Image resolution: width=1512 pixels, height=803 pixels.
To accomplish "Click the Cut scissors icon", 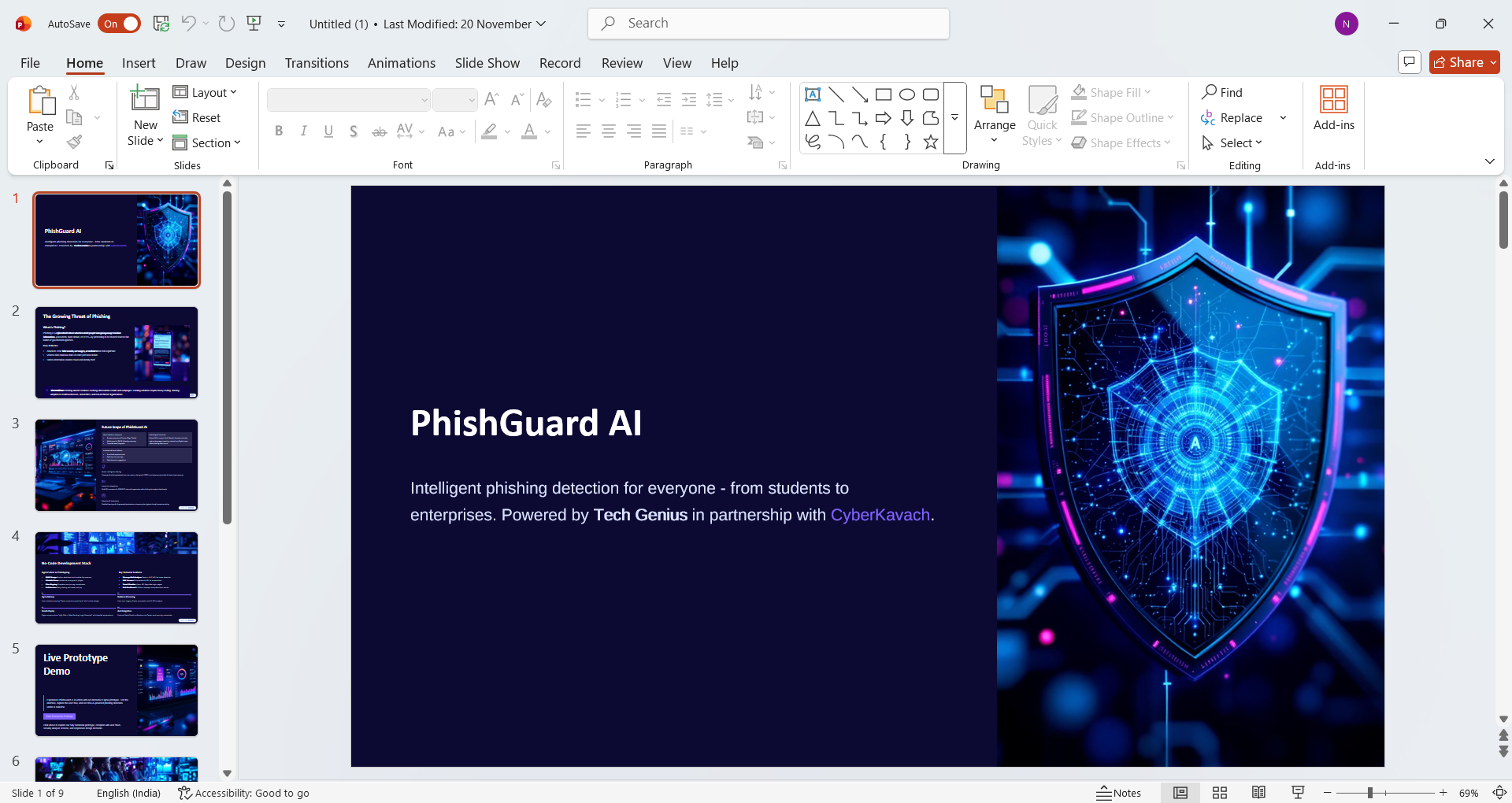I will (x=74, y=93).
